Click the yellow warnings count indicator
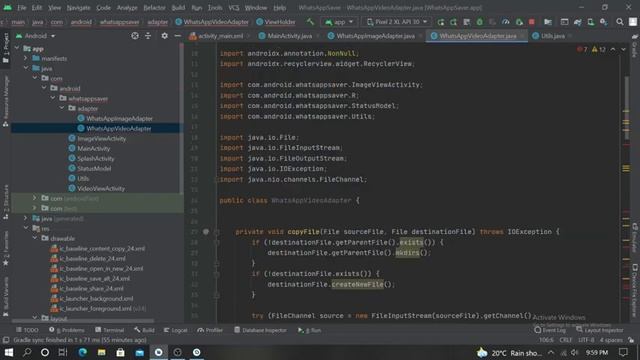 coord(599,49)
